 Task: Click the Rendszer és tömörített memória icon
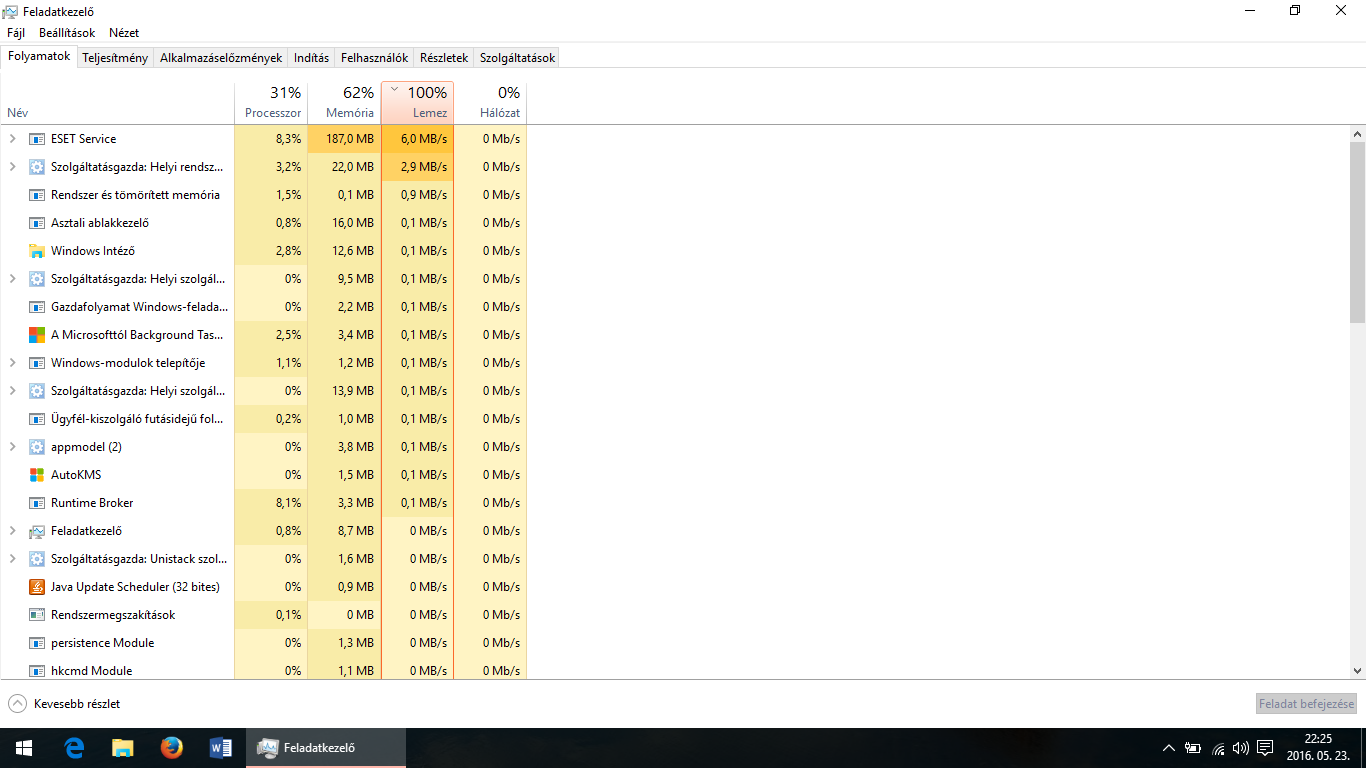(x=37, y=195)
